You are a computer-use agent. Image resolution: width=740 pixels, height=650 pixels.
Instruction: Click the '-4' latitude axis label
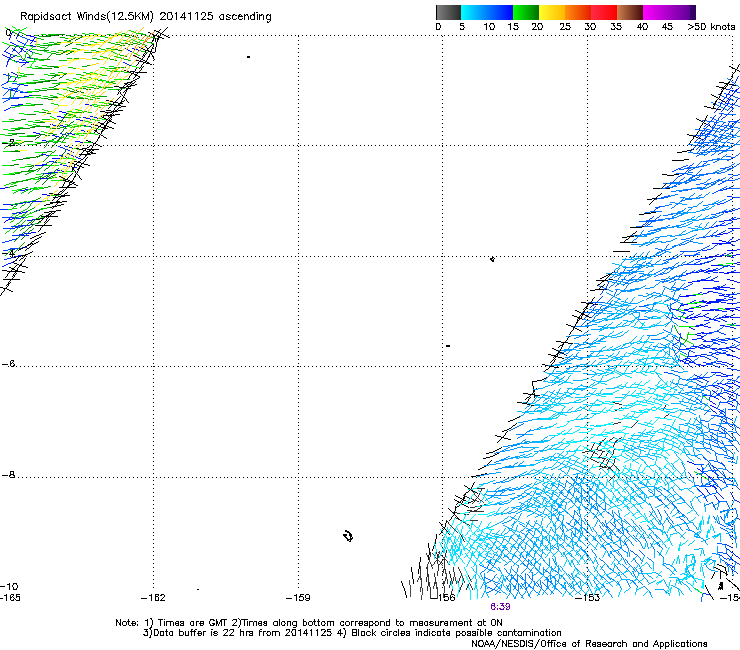pyautogui.click(x=9, y=253)
